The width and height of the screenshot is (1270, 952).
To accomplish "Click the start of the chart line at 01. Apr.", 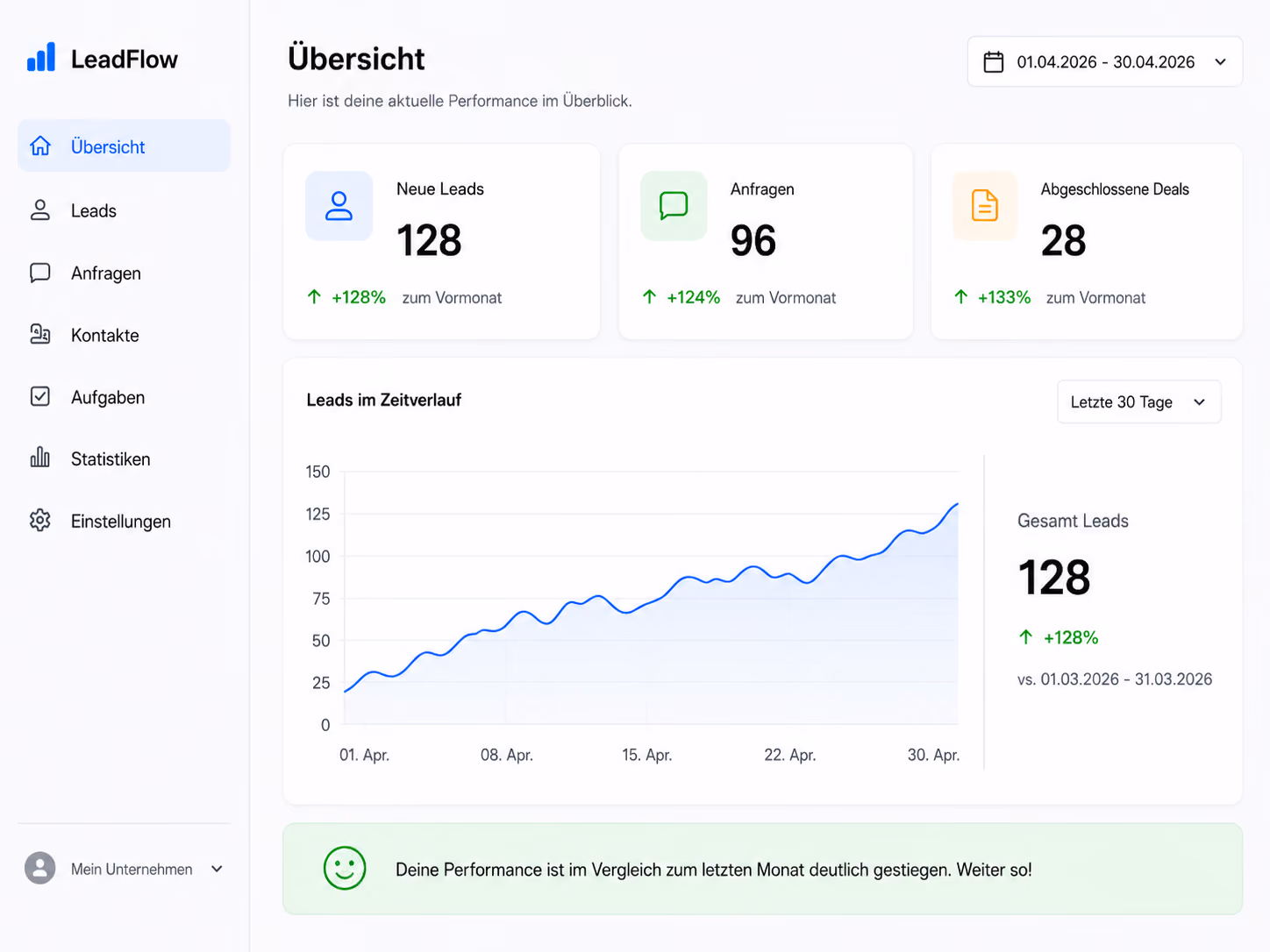I will [x=346, y=692].
